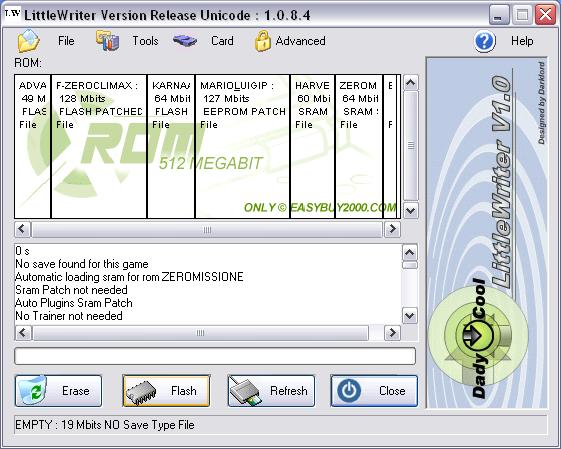Open the Tools icon in toolbar
This screenshot has width=561, height=449.
tap(107, 40)
